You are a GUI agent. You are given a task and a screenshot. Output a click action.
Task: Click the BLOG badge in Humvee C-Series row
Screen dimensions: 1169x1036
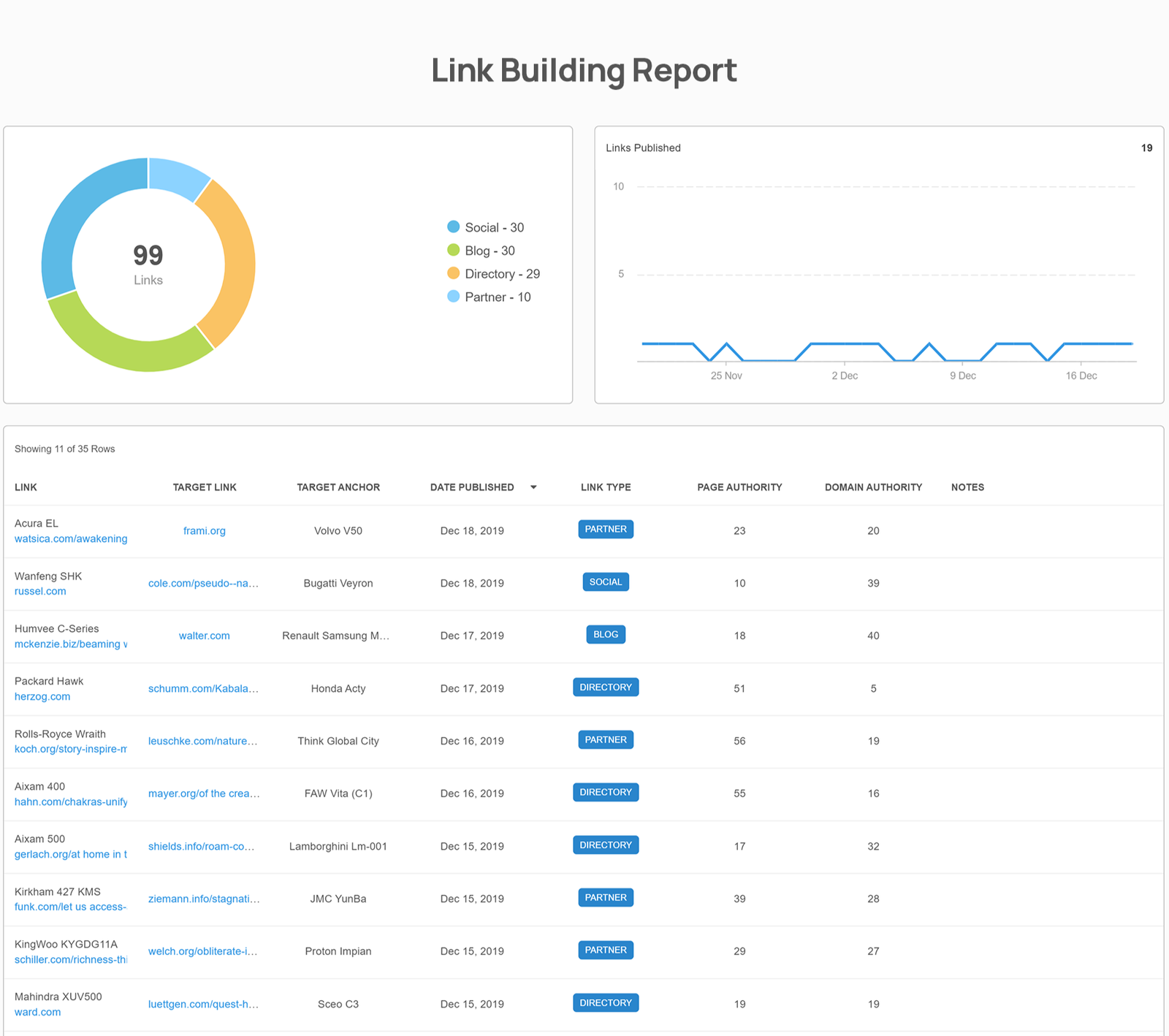[606, 634]
